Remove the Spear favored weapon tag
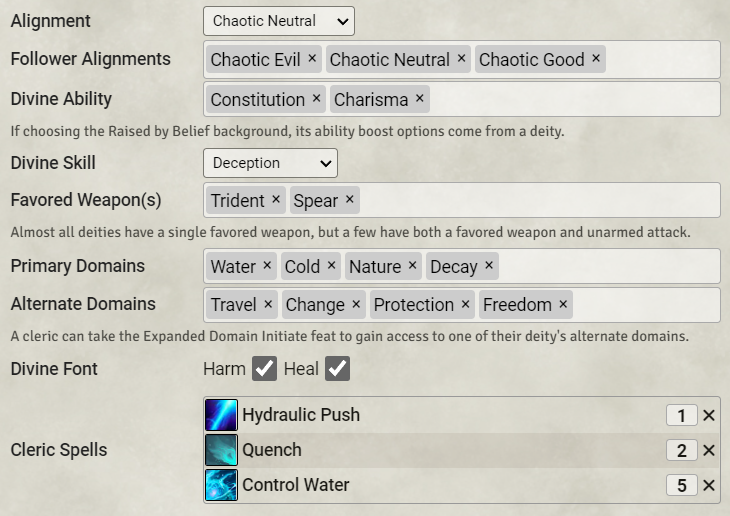This screenshot has width=730, height=516. point(350,200)
